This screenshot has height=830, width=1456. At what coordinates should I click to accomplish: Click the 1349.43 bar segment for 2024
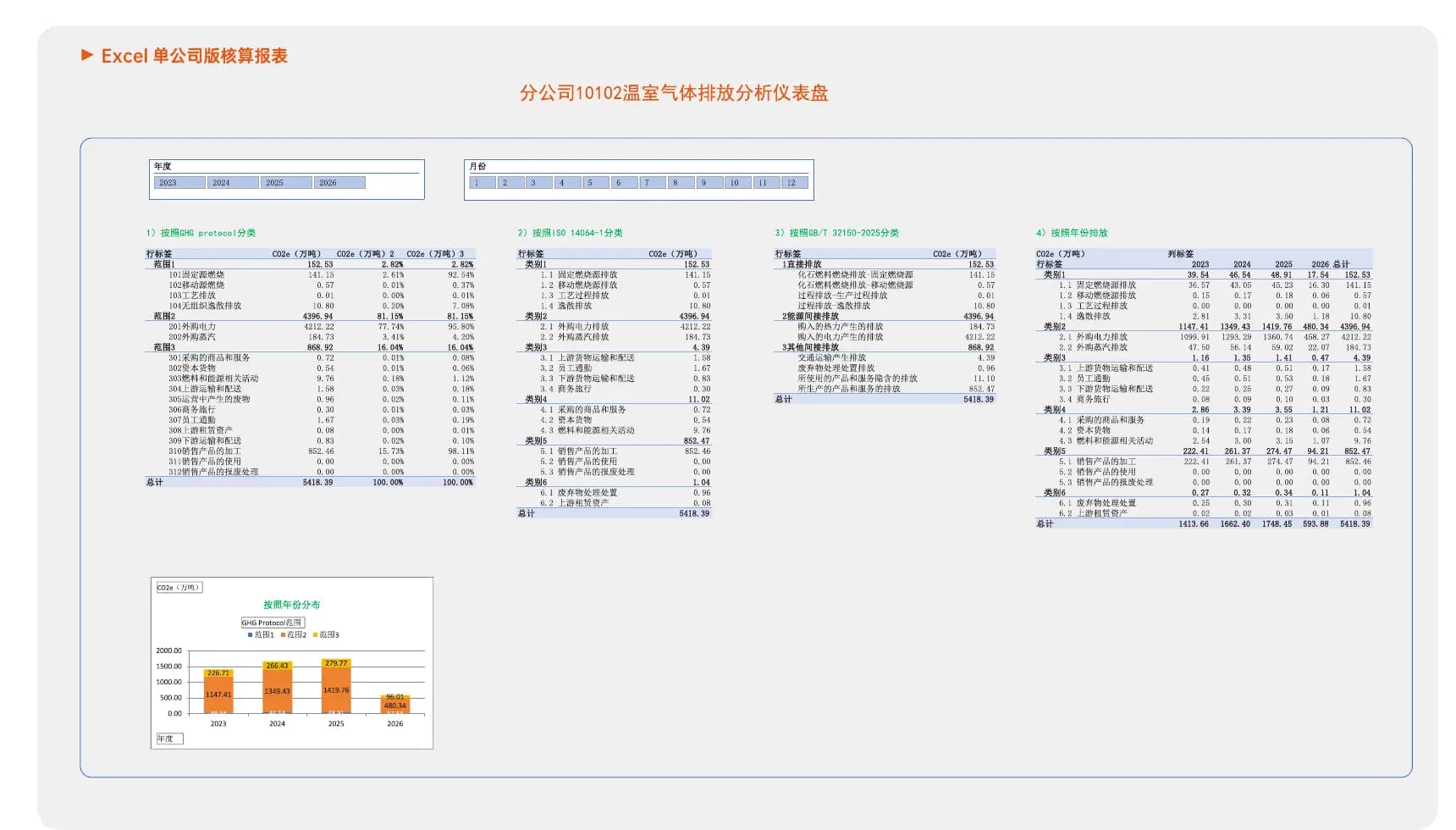(277, 690)
